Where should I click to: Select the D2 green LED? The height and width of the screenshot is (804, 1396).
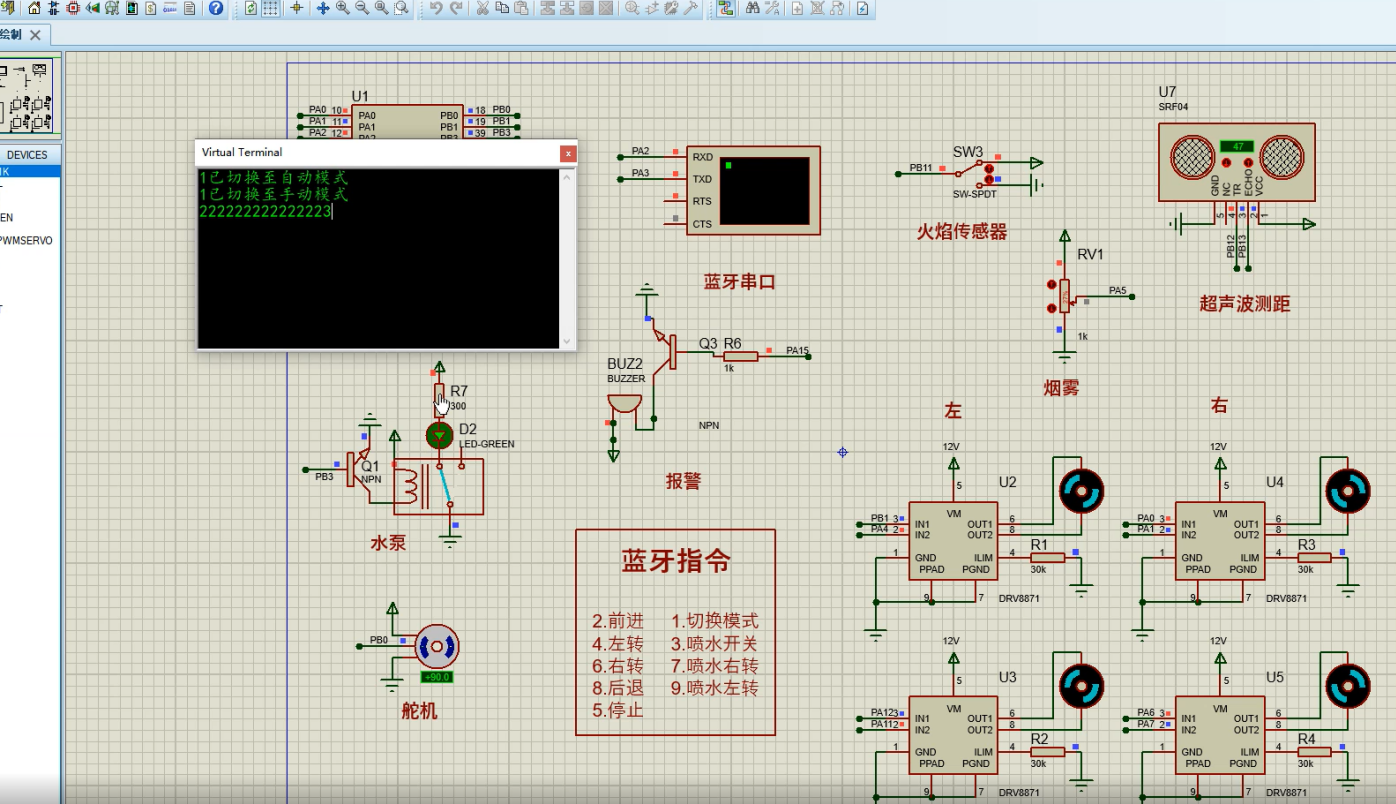point(439,435)
